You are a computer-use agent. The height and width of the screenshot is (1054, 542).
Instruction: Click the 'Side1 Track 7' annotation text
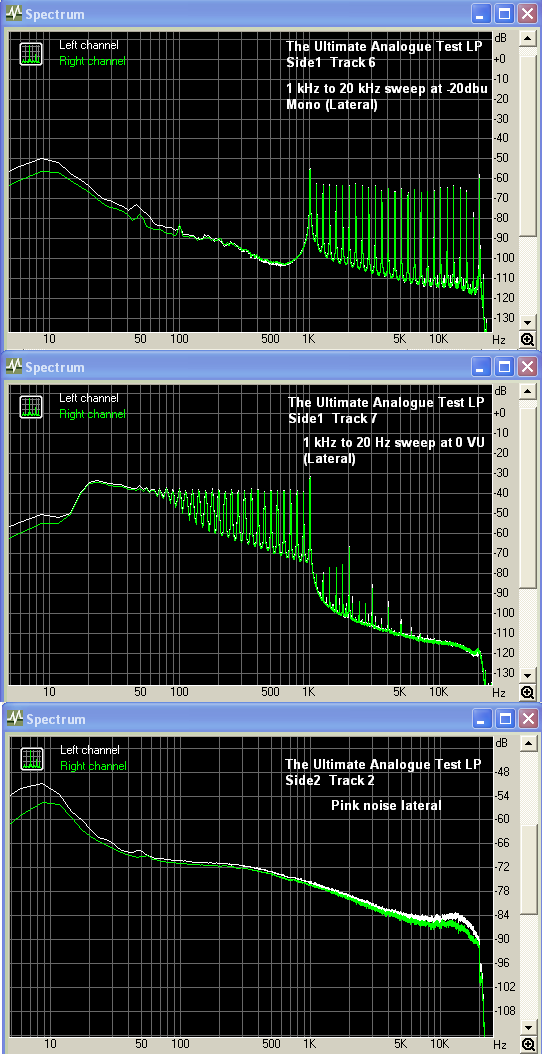point(332,419)
